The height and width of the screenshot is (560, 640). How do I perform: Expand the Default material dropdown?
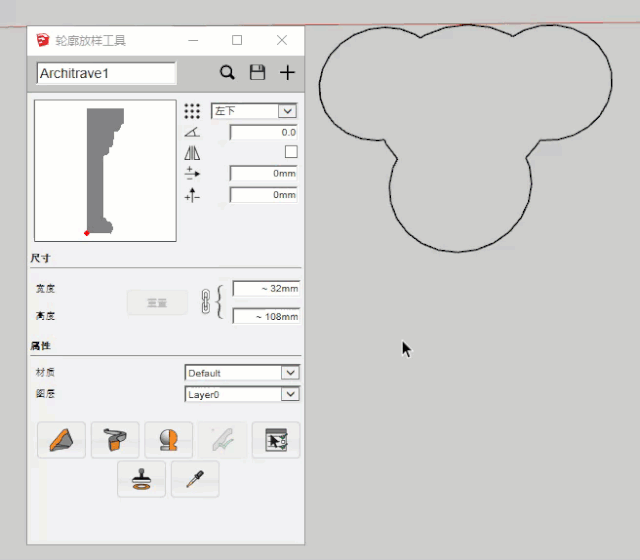click(x=242, y=373)
